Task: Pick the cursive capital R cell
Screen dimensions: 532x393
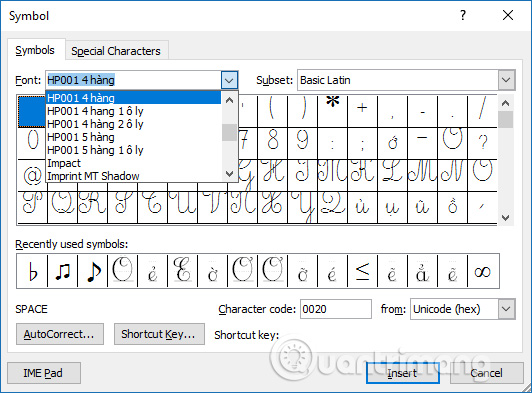Action: [92, 207]
